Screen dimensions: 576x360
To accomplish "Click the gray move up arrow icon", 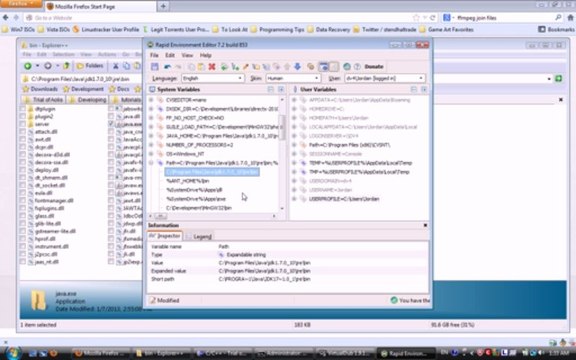I will 287,67.
